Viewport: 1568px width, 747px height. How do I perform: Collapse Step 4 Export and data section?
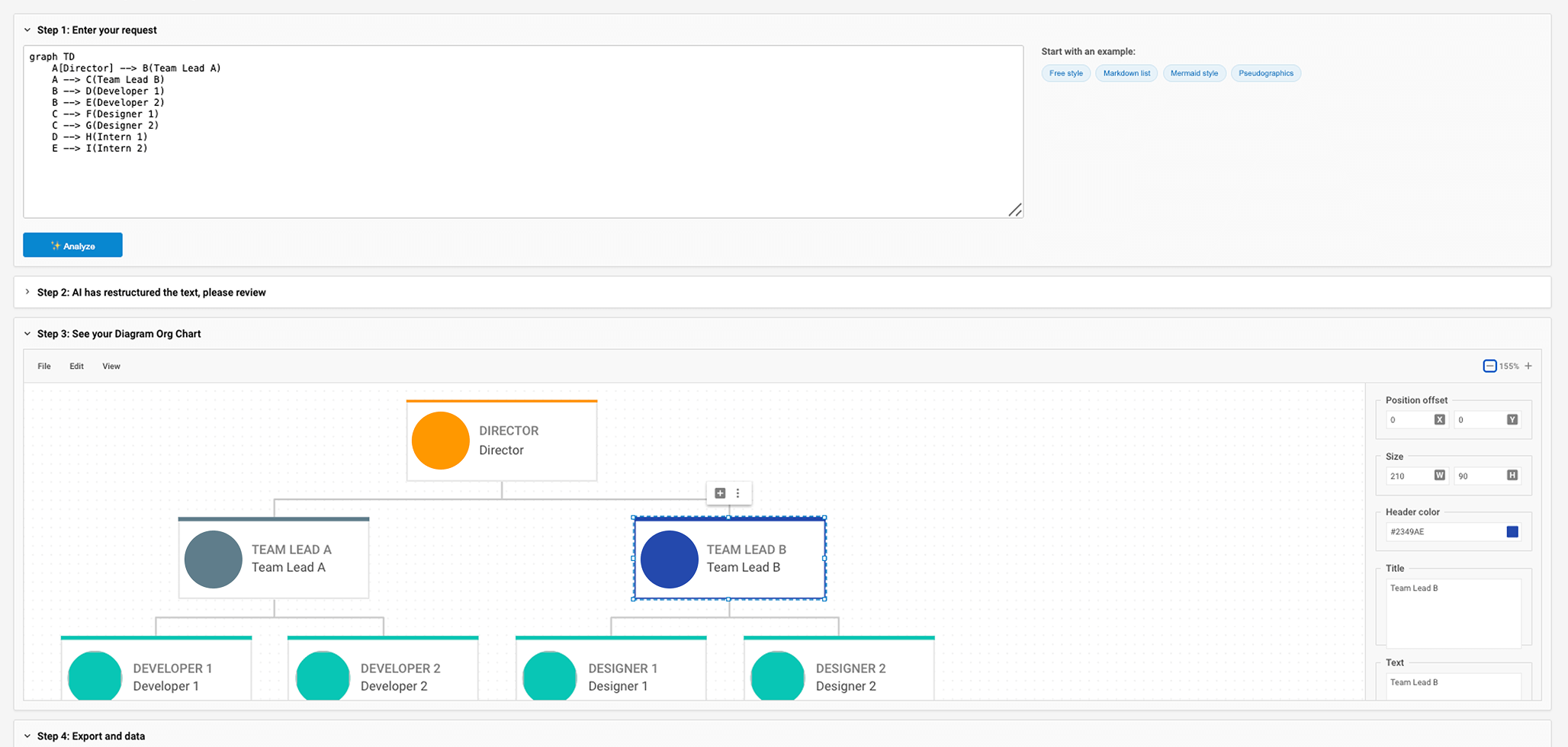[x=27, y=736]
